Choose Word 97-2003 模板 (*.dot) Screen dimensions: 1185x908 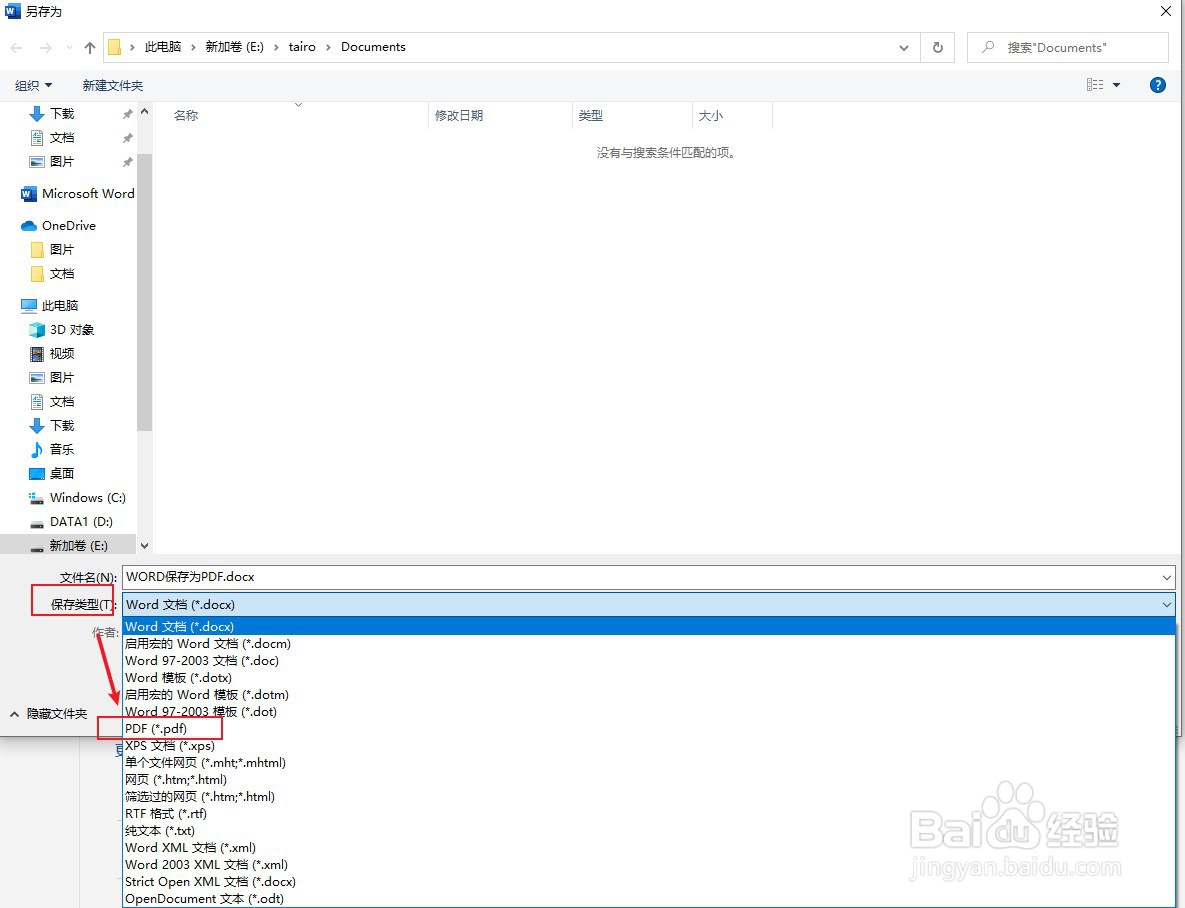(648, 711)
